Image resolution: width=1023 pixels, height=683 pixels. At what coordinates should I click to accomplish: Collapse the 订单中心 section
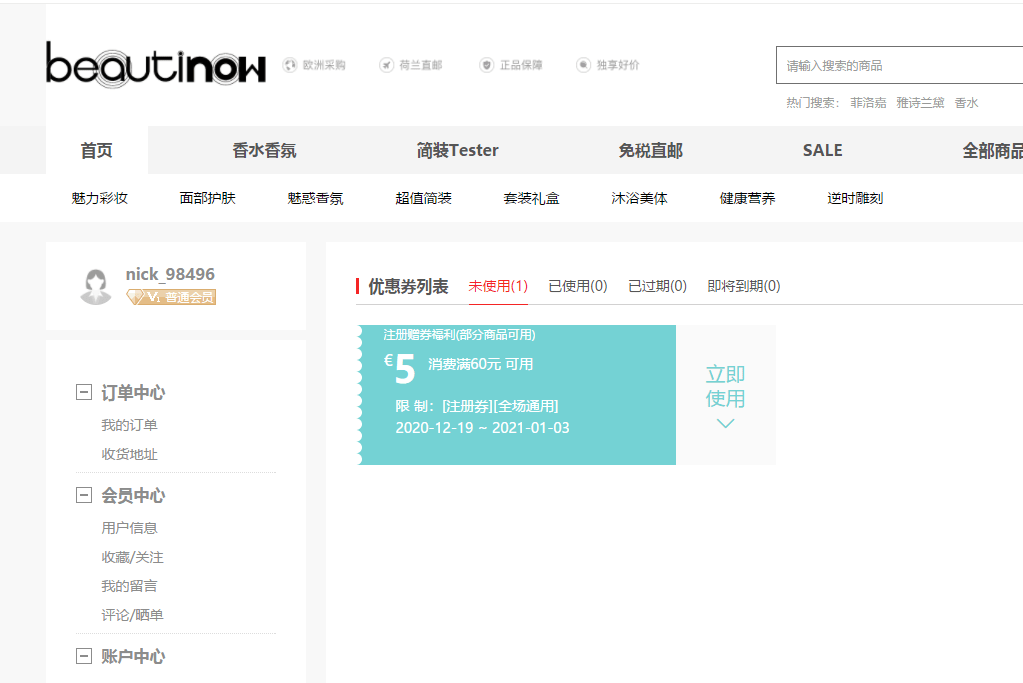[x=84, y=392]
